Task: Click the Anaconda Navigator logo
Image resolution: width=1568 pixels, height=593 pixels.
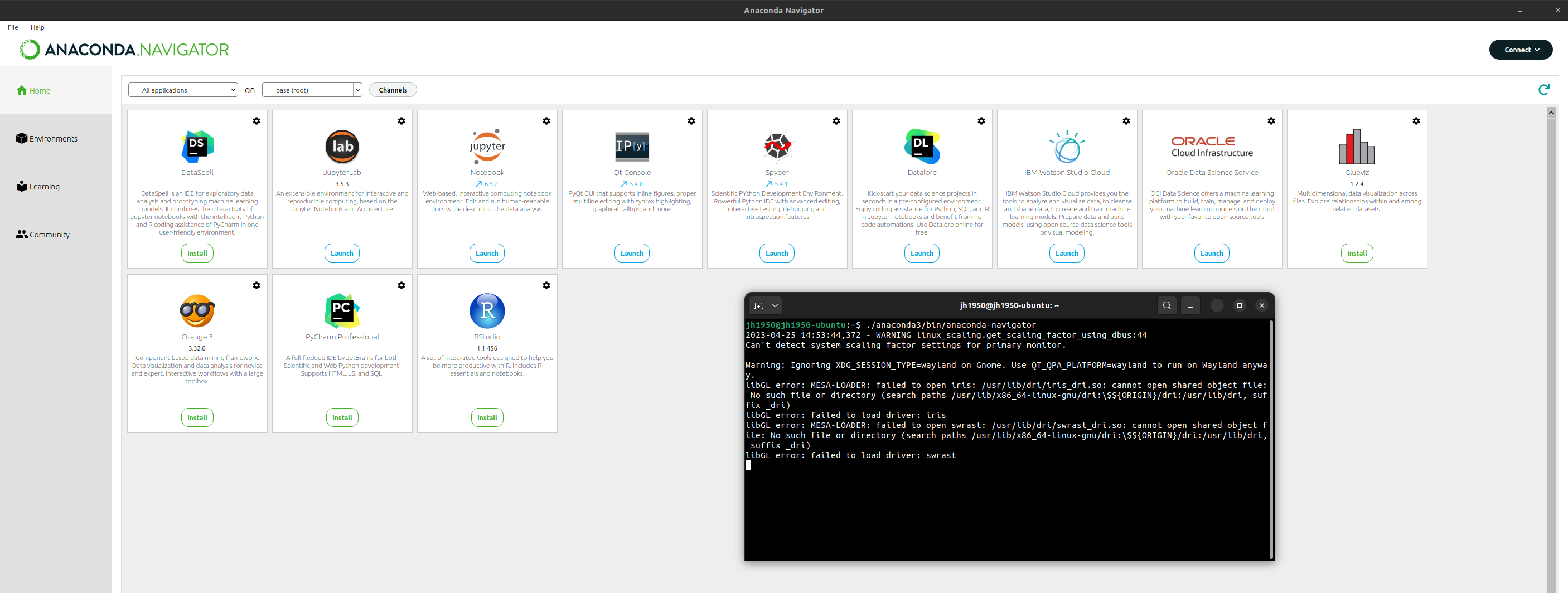Action: point(124,49)
